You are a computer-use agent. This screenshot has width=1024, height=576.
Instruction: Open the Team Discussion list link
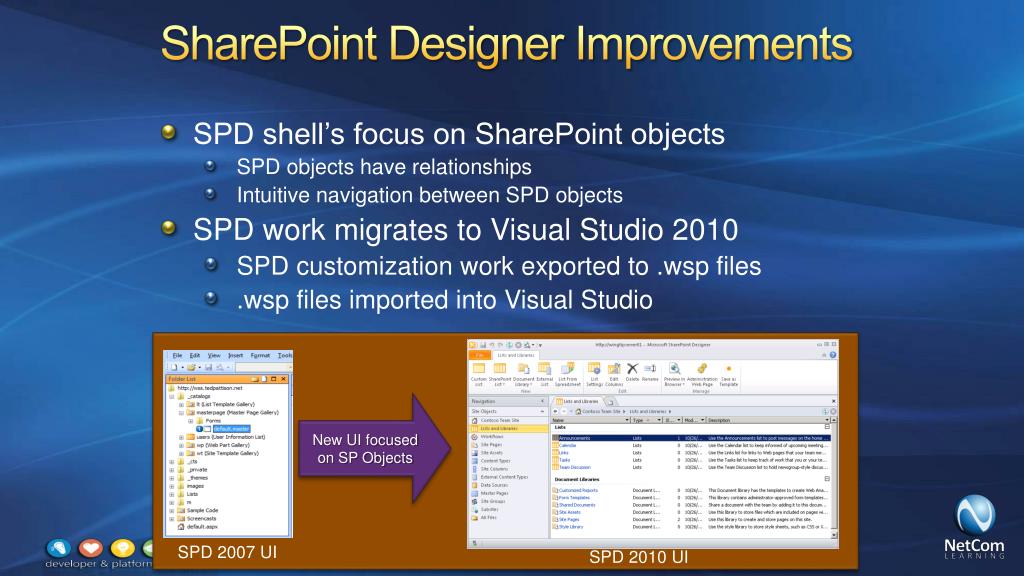tap(575, 468)
